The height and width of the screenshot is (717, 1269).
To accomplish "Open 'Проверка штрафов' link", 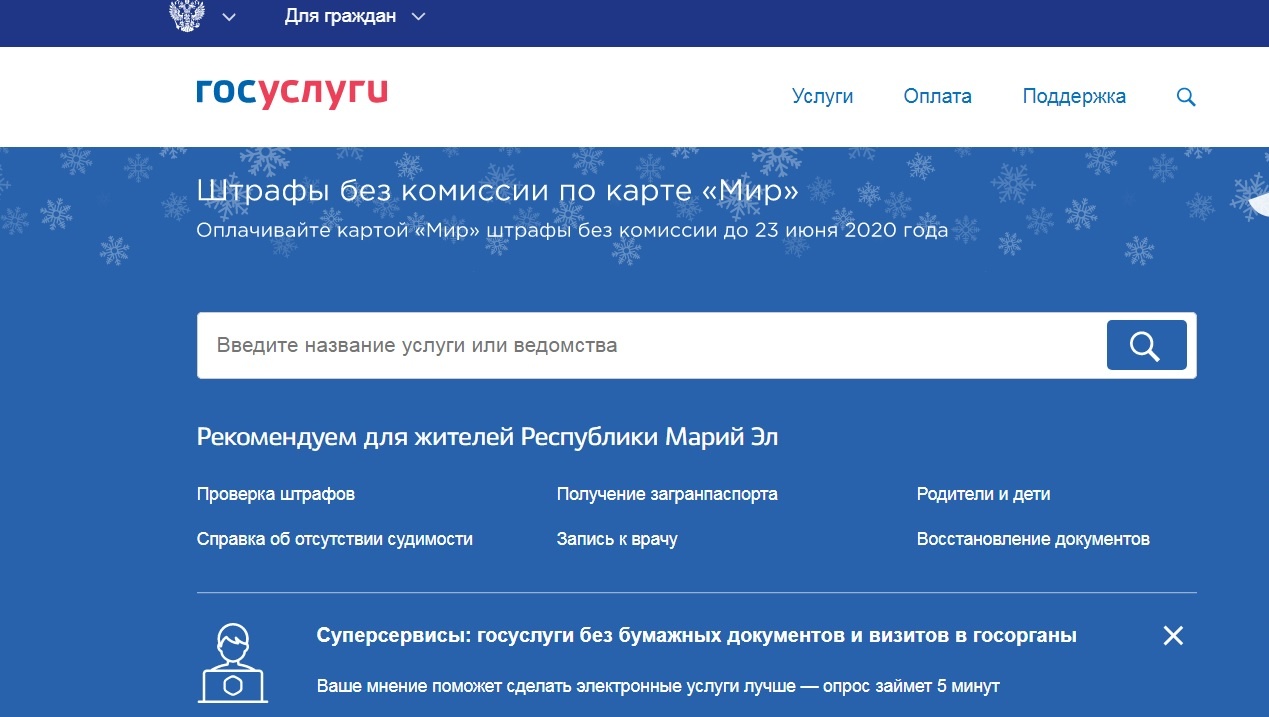I will tap(276, 494).
